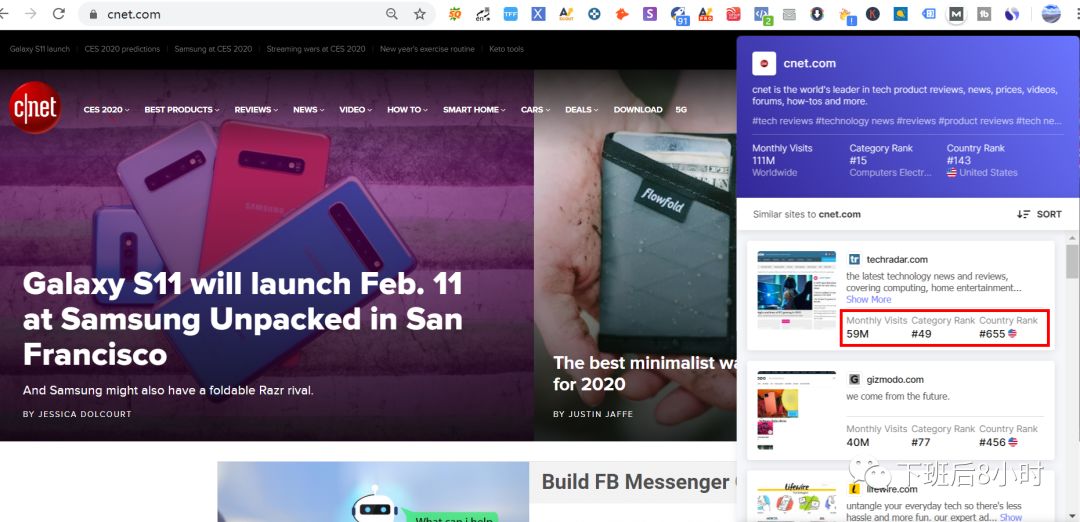The height and width of the screenshot is (522, 1080).
Task: Open the 'Samsung at CES 2020' trending link
Action: pos(213,49)
